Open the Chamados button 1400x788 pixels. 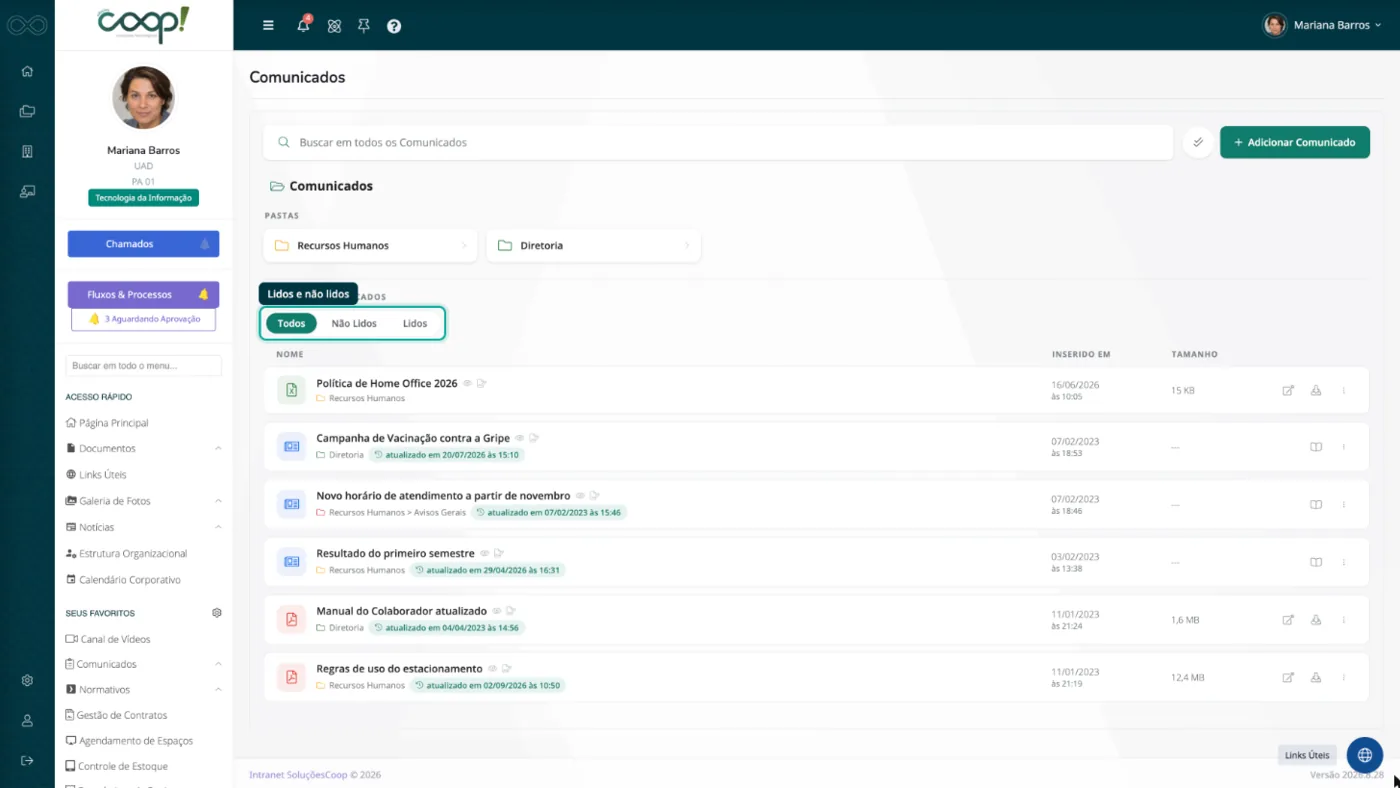(x=143, y=244)
